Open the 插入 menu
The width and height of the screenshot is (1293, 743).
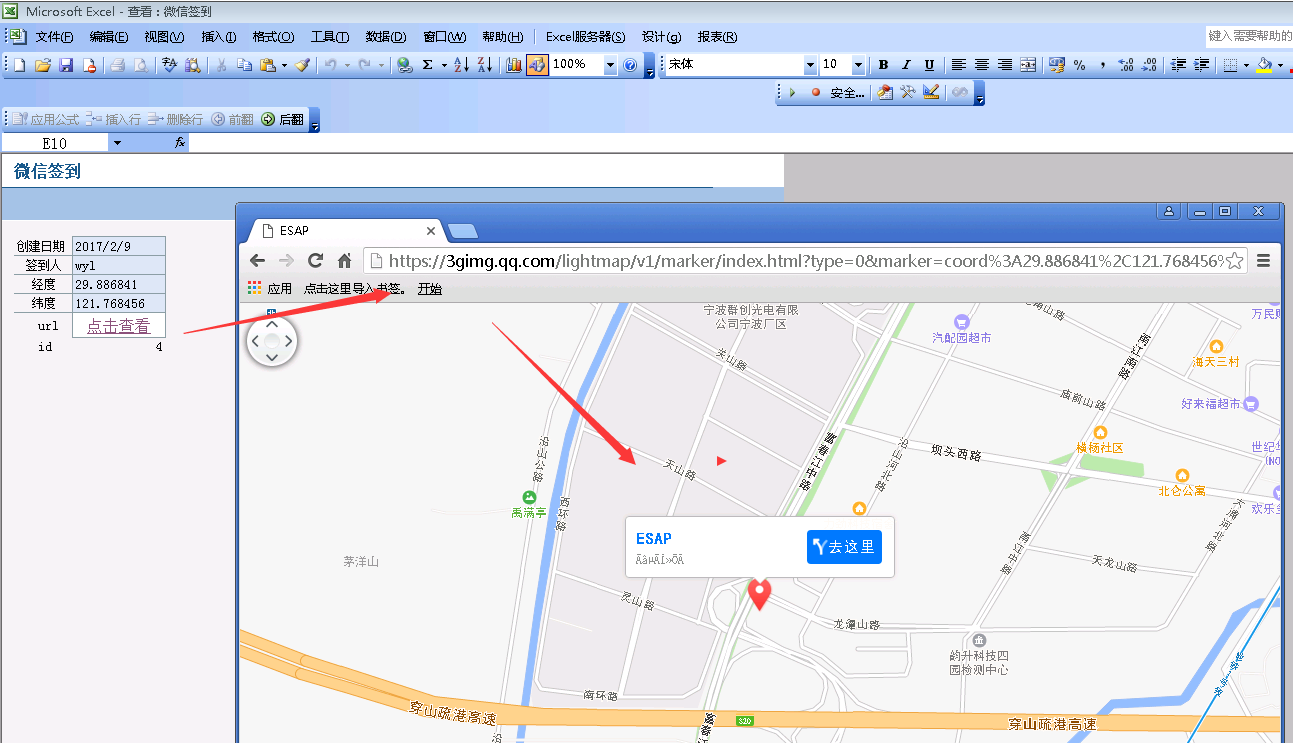pos(218,37)
